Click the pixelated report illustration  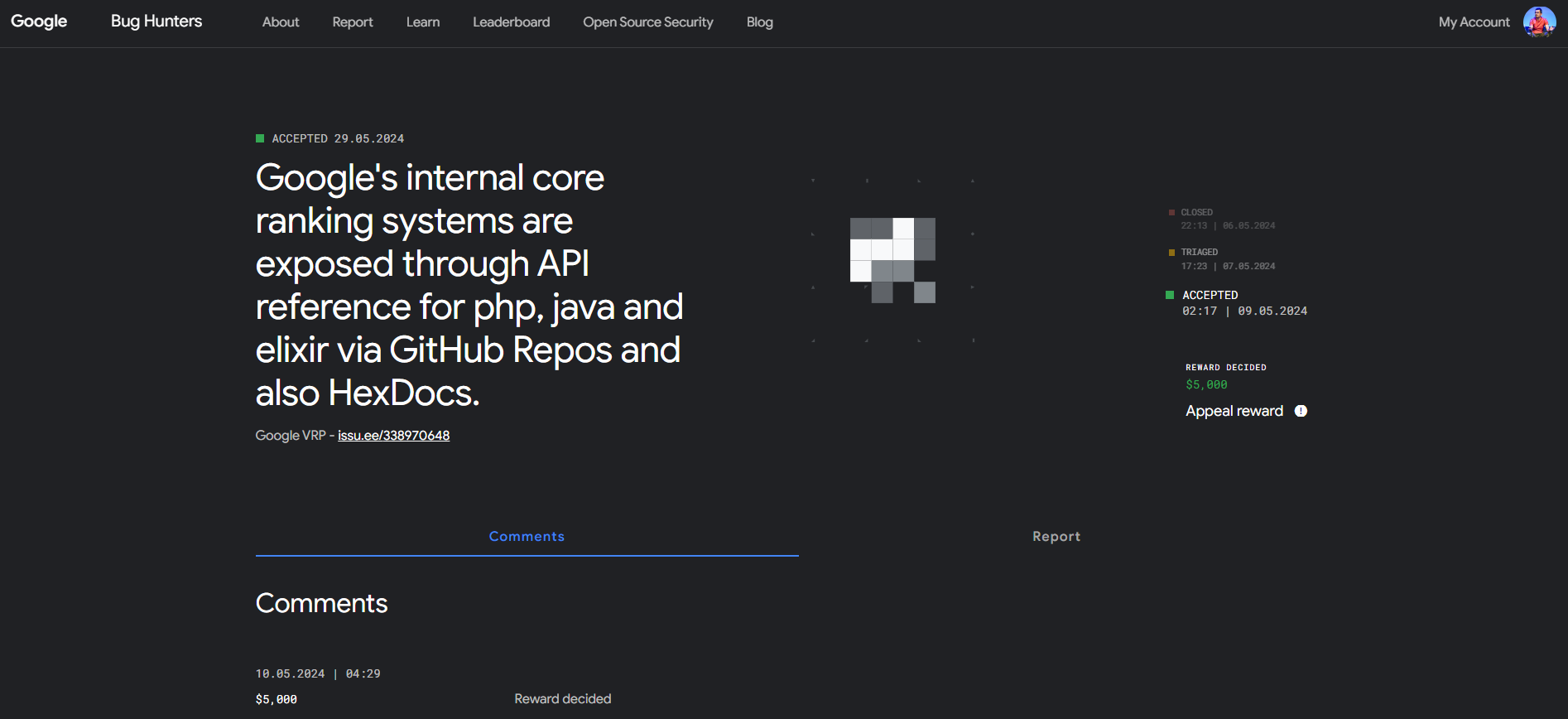point(892,260)
